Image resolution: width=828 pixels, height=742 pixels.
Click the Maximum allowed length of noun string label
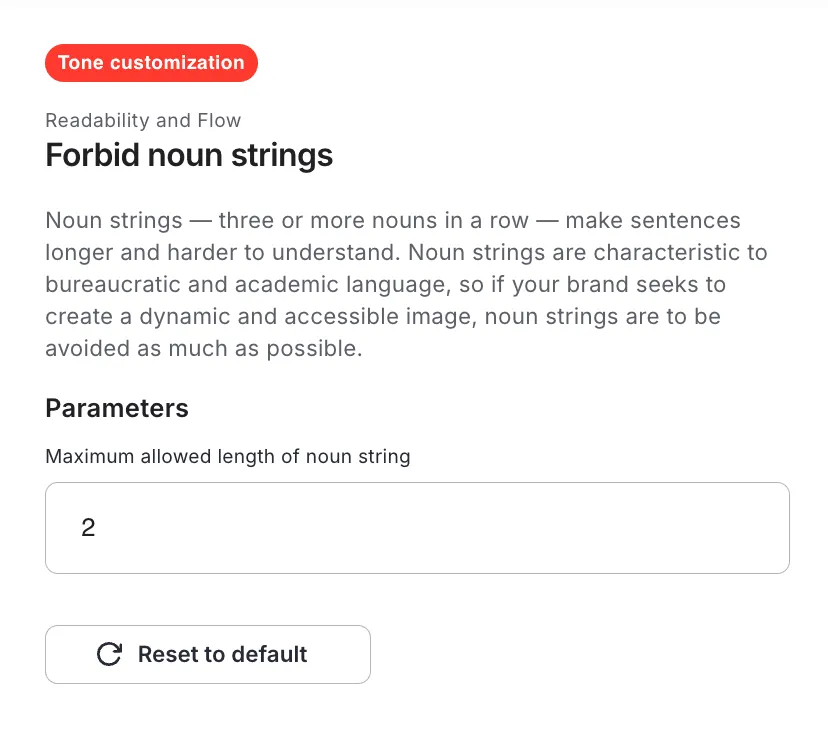point(228,456)
